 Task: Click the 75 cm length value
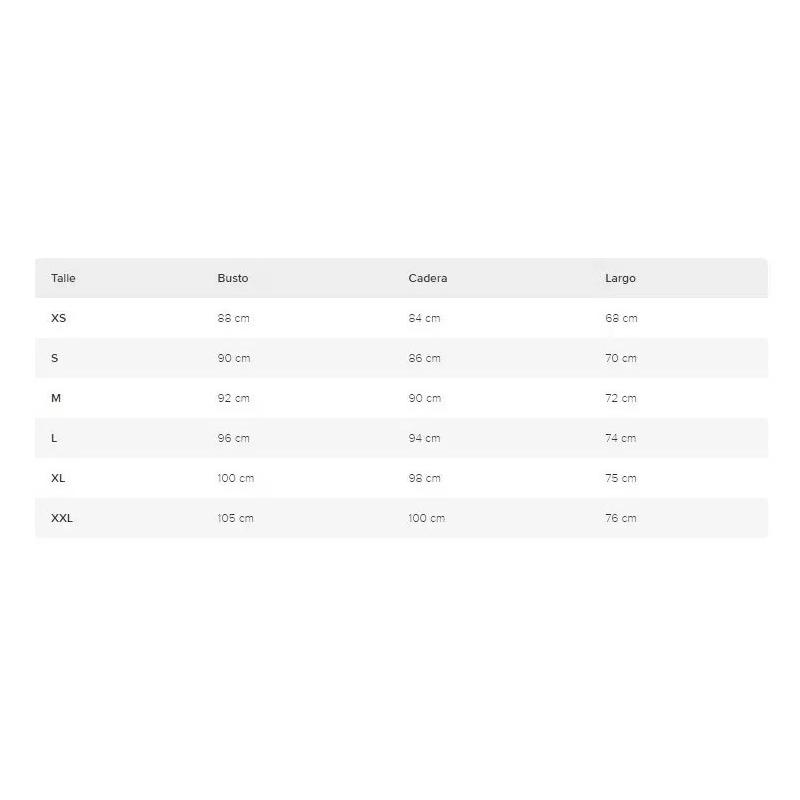coord(621,478)
